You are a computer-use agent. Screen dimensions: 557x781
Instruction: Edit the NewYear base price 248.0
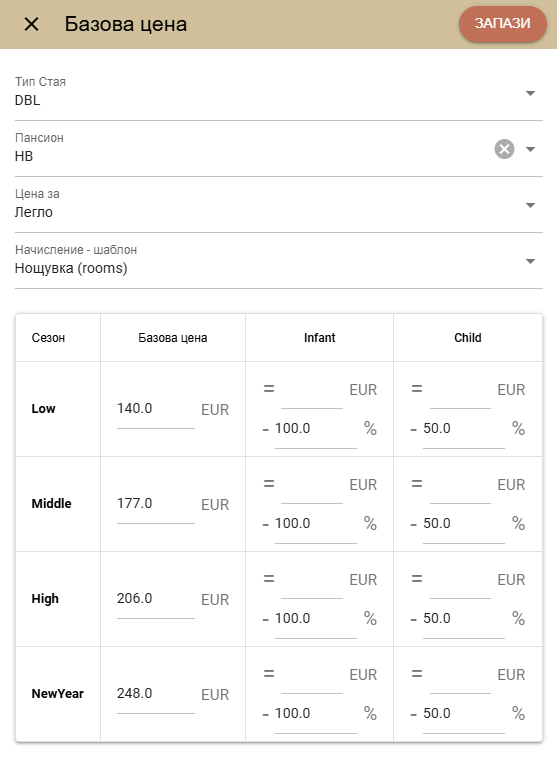click(x=155, y=694)
